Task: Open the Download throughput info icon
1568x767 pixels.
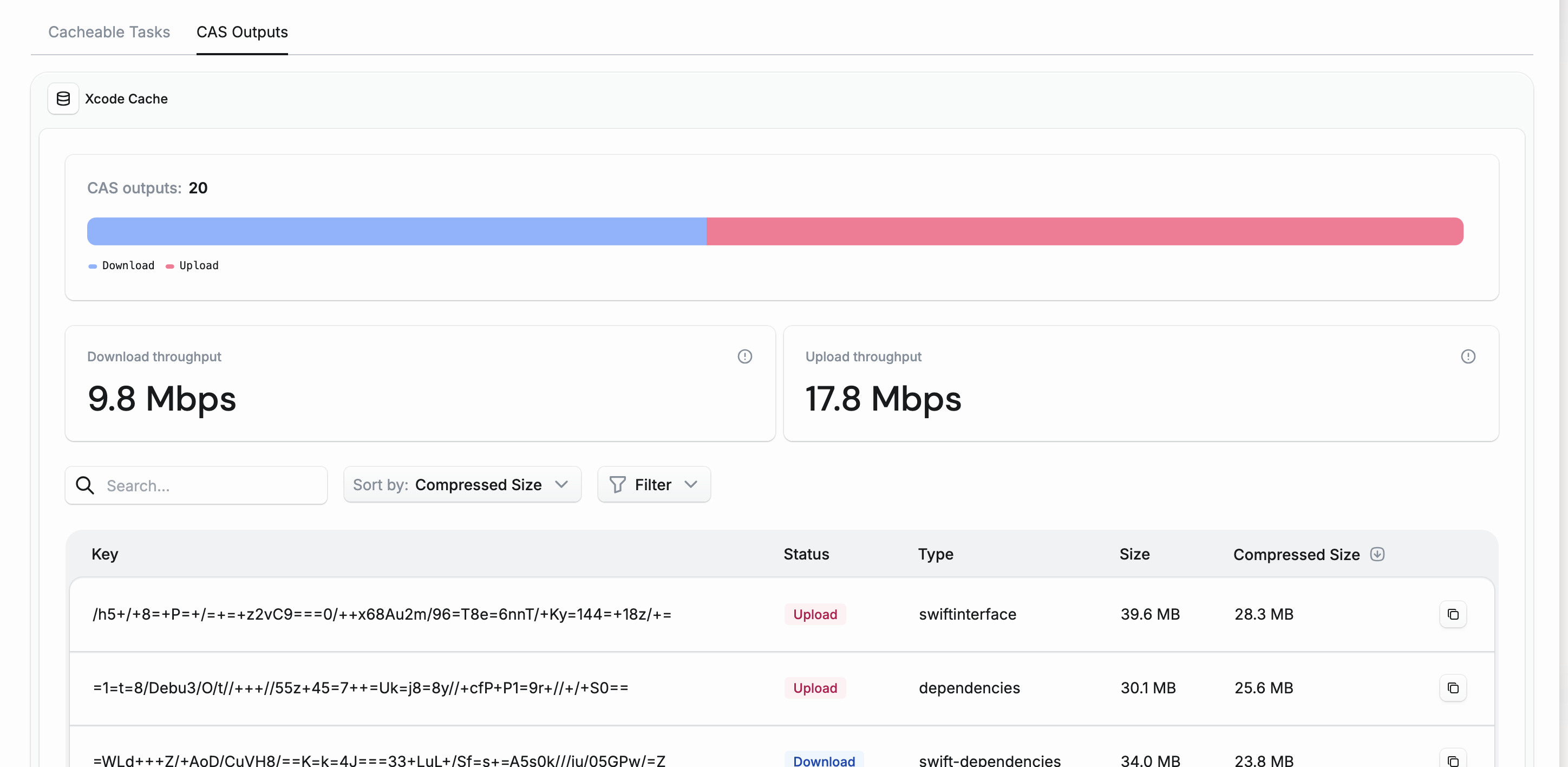Action: 745,356
